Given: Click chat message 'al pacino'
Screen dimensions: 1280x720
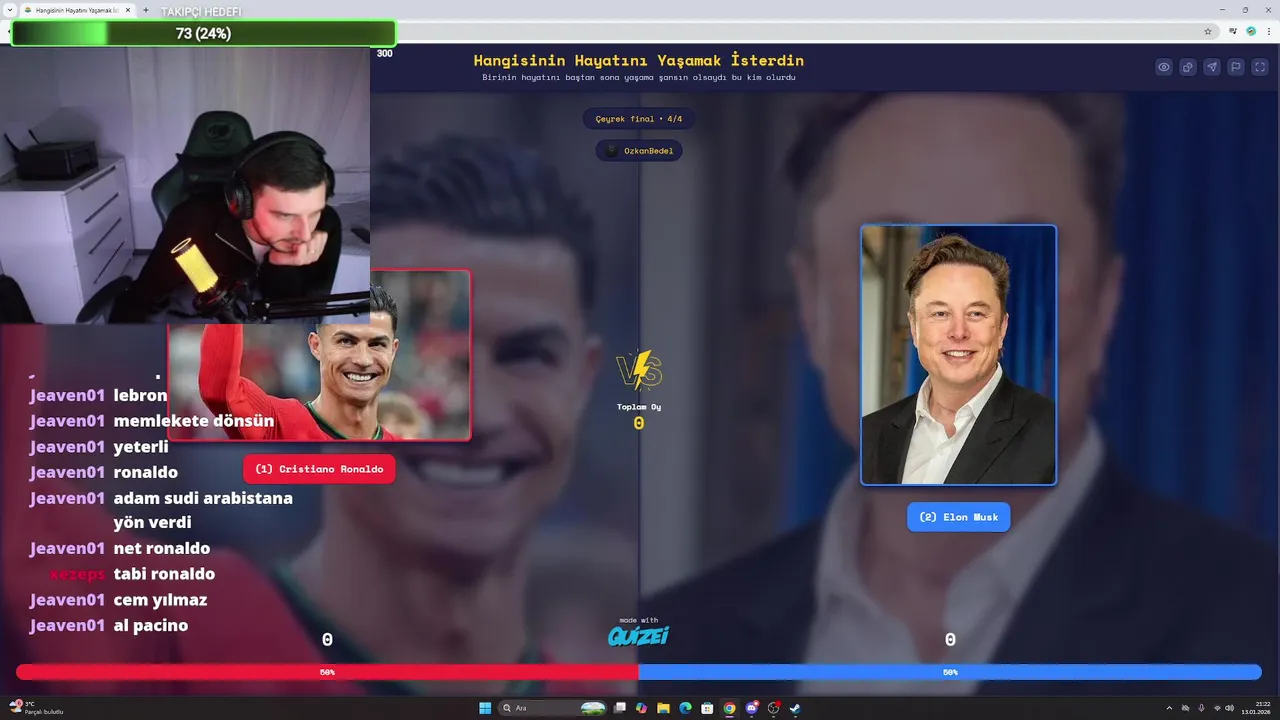Looking at the screenshot, I should click(151, 625).
